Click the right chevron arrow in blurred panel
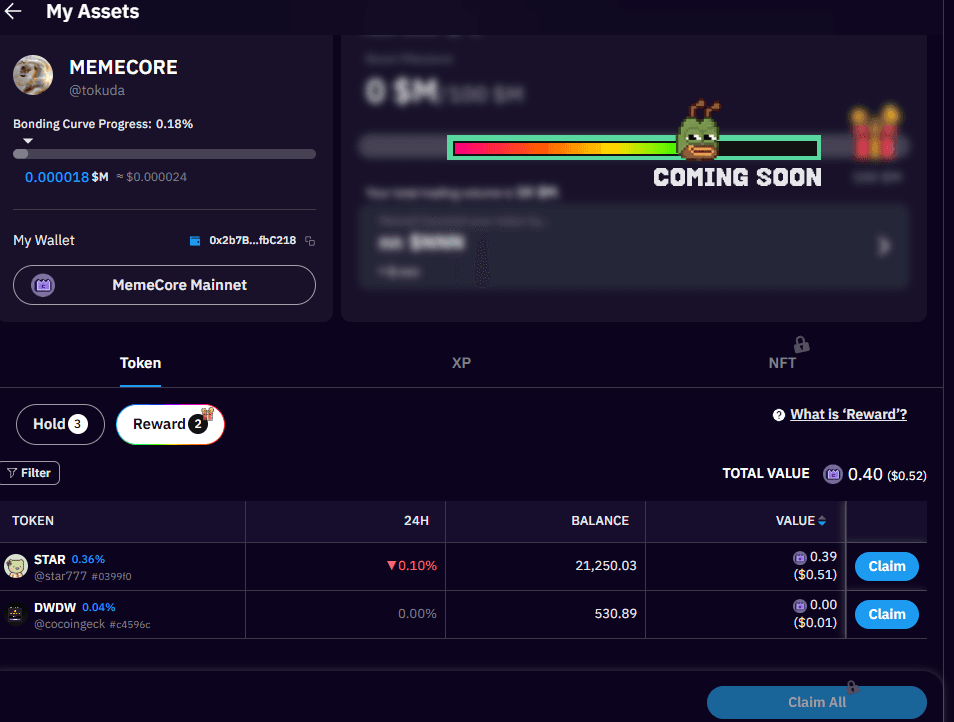The width and height of the screenshot is (954, 722). pos(883,246)
